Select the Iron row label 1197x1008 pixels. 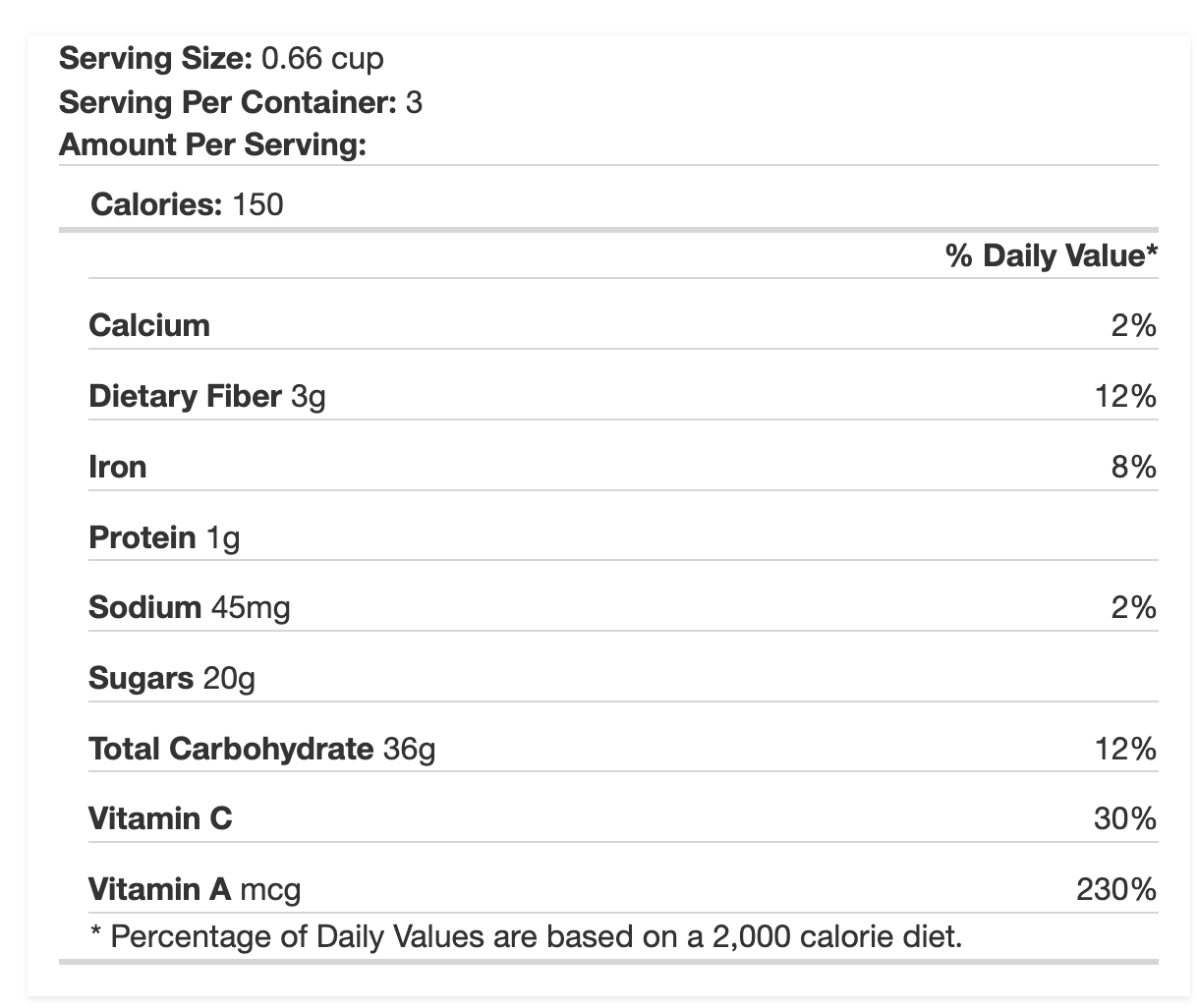point(118,467)
